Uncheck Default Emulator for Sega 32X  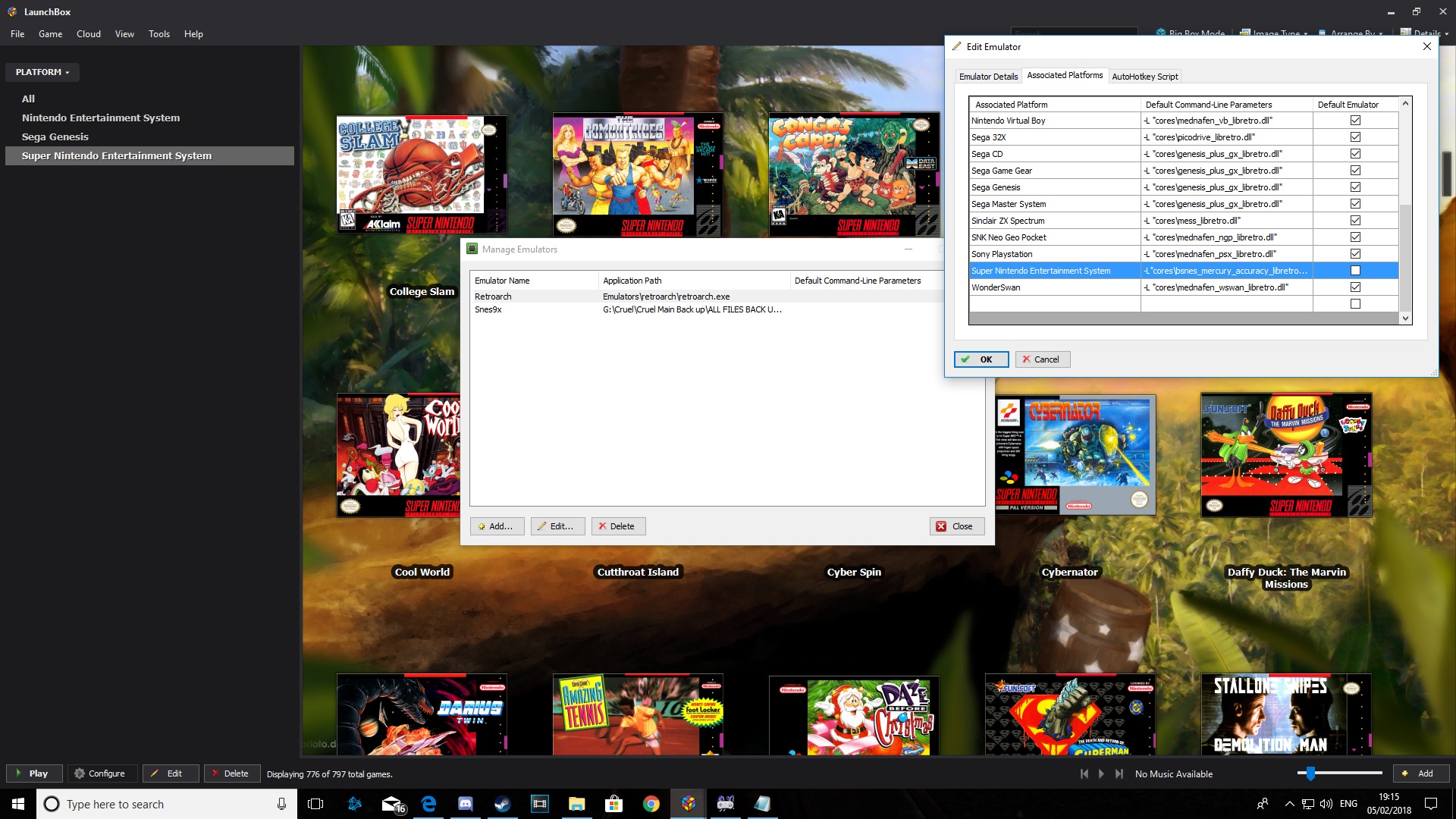[x=1355, y=137]
